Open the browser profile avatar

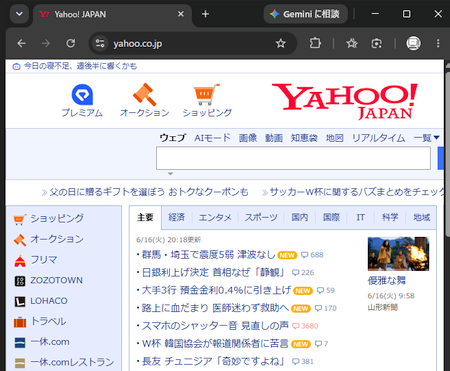click(413, 43)
